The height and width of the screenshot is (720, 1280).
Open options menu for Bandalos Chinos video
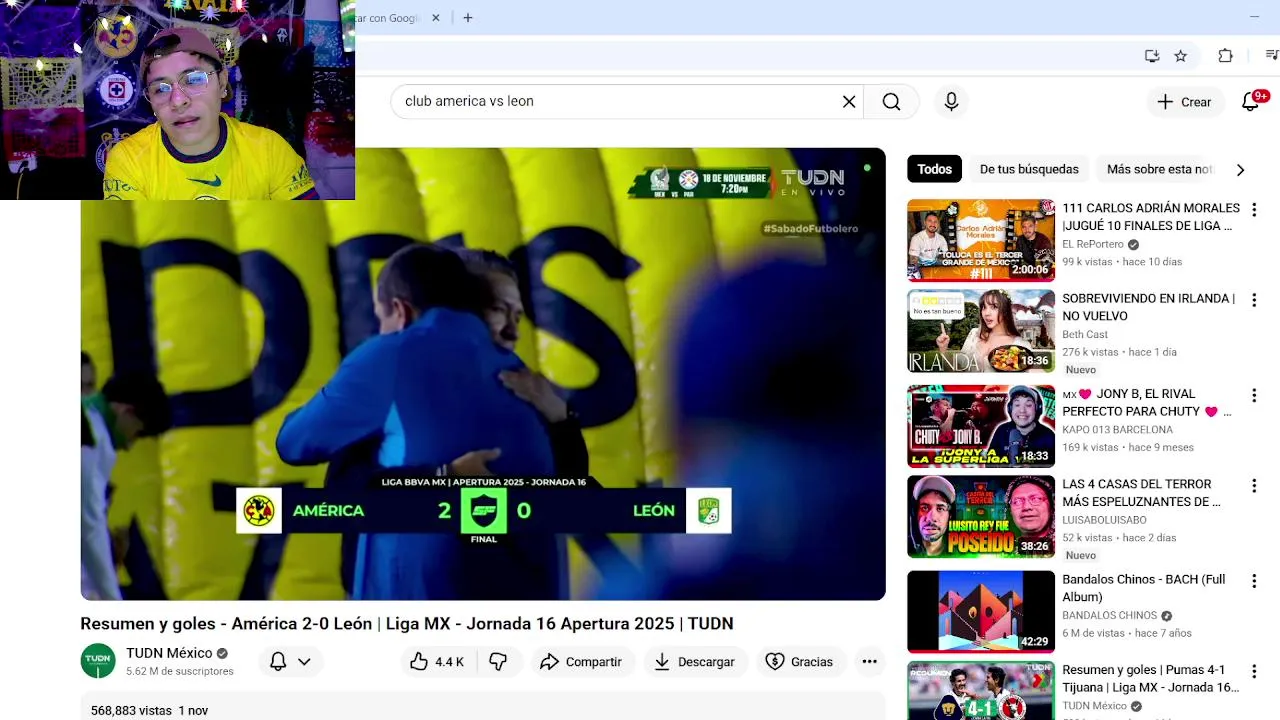tap(1254, 581)
